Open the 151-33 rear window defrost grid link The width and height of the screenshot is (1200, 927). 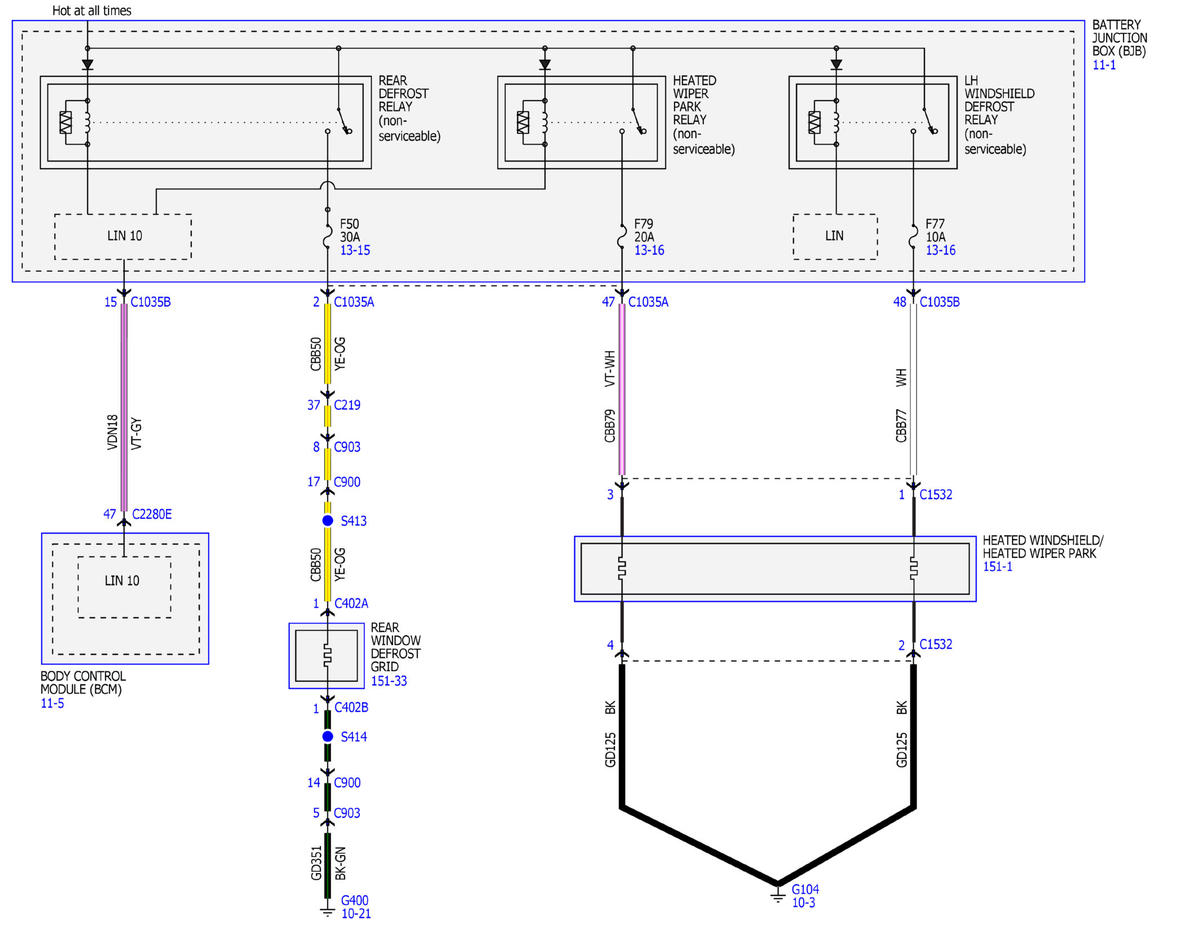388,681
